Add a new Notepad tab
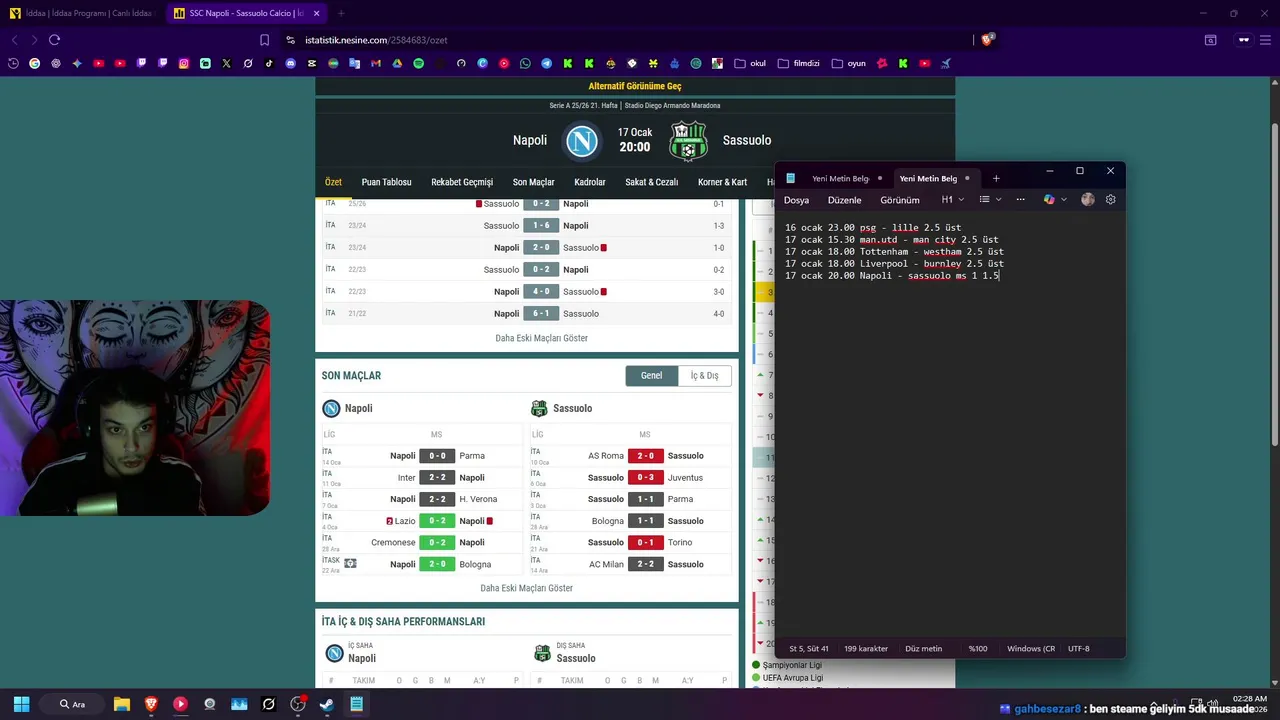1280x720 pixels. [996, 178]
